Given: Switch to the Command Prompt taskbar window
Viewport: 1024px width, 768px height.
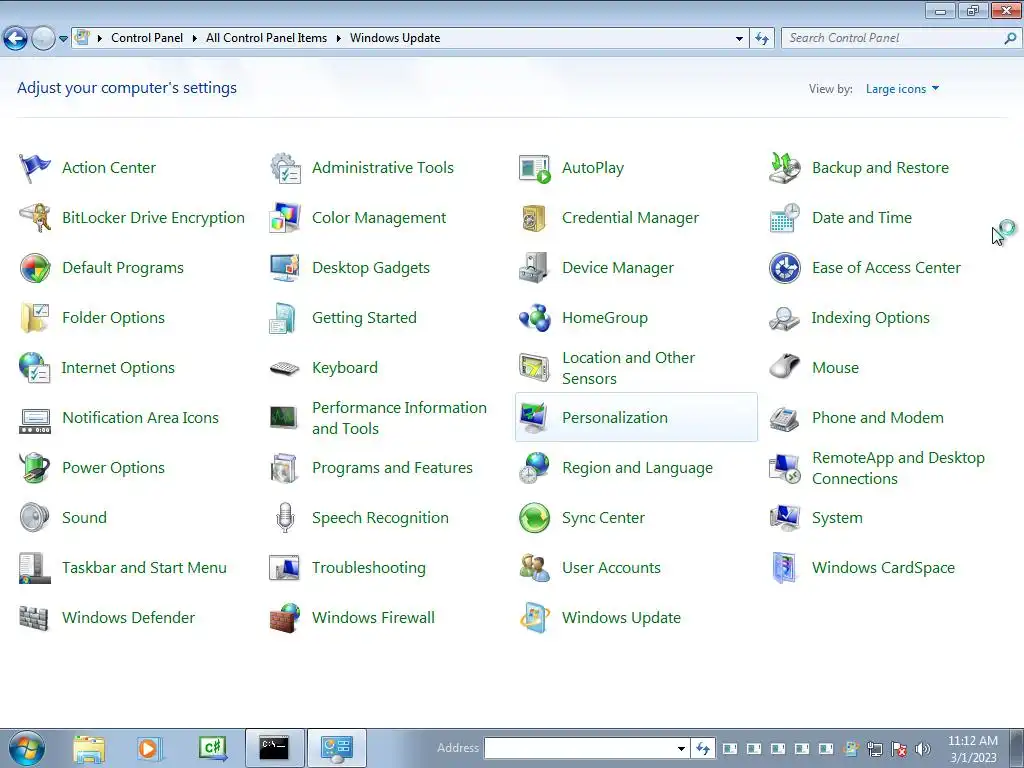Looking at the screenshot, I should pos(274,748).
